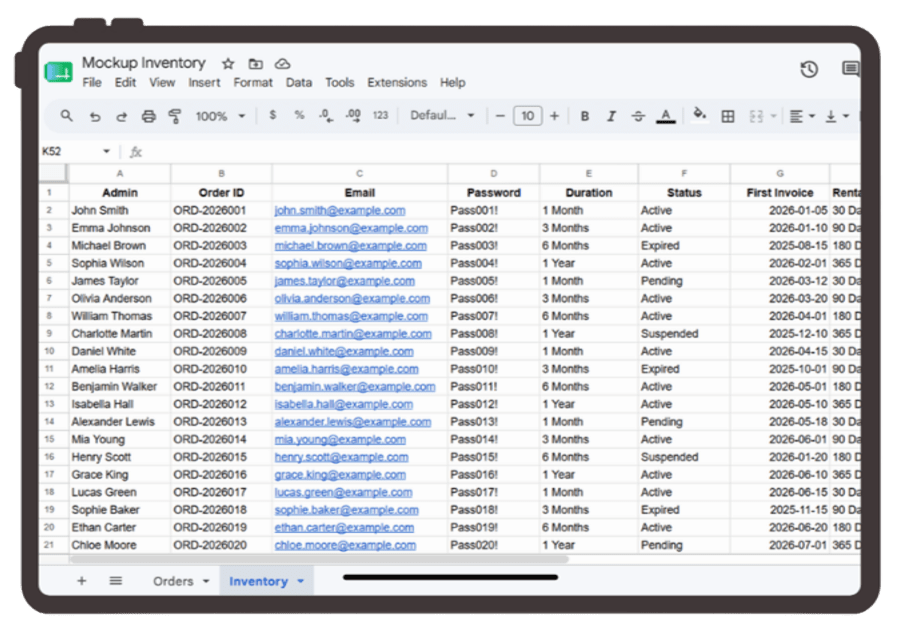Screen dimensions: 900x636
Task: Open the zoom 100% dropdown
Action: pos(220,116)
